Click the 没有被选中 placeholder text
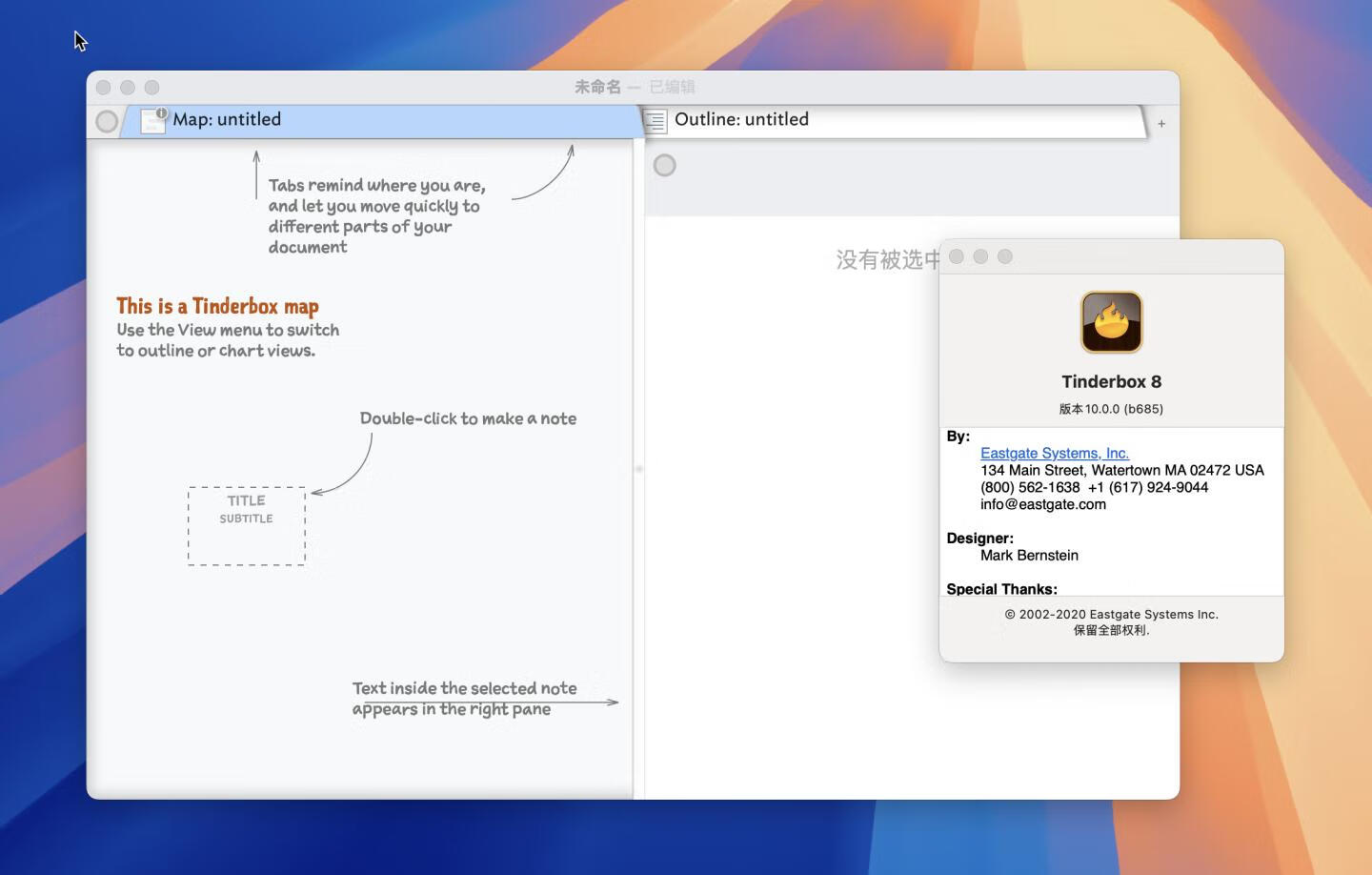Viewport: 1372px width, 875px height. (888, 260)
